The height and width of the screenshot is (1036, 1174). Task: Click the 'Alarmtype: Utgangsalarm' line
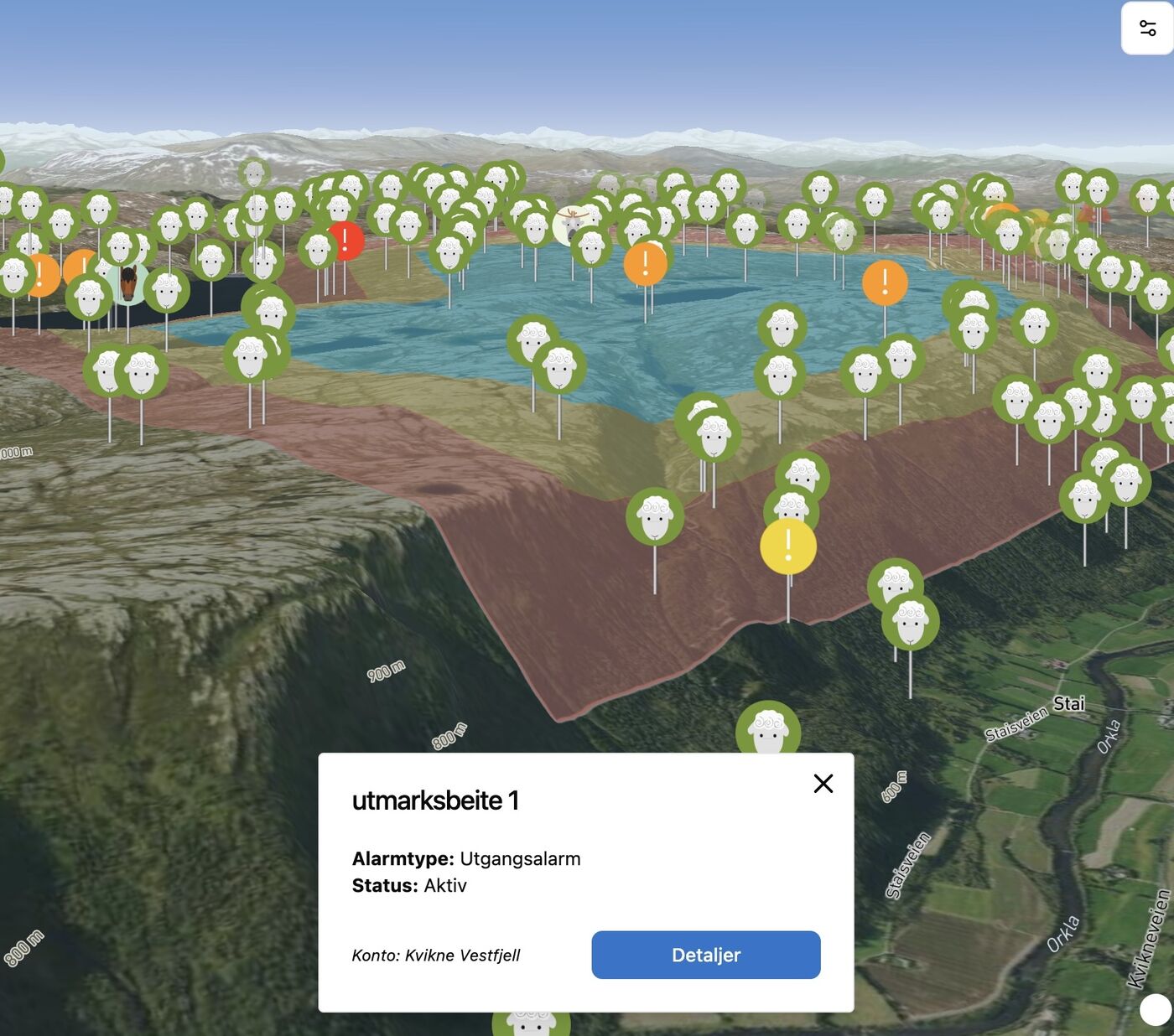(466, 858)
